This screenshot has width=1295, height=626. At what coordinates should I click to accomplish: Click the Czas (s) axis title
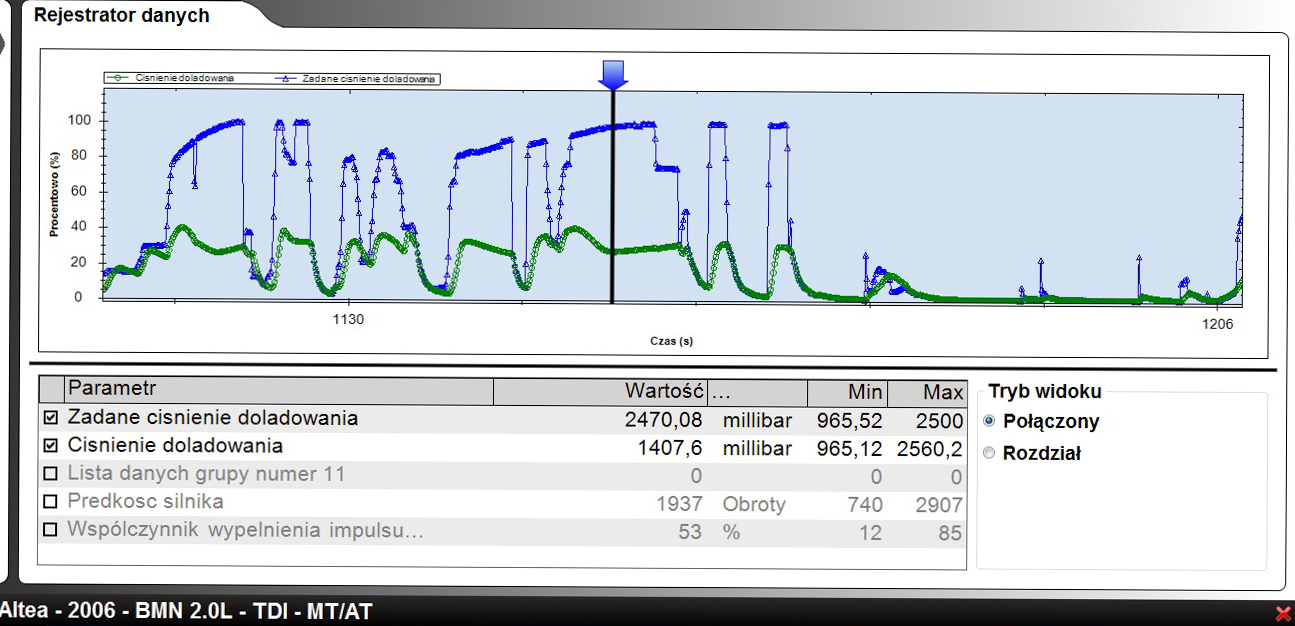click(x=671, y=341)
